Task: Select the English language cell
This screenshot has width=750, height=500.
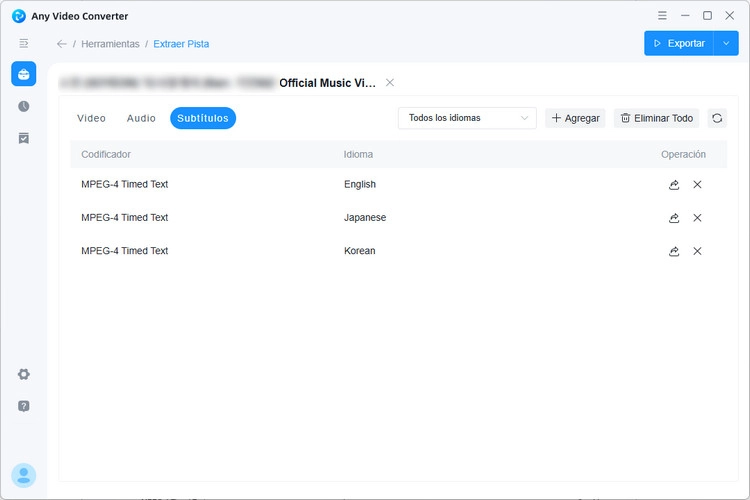Action: pyautogui.click(x=360, y=185)
